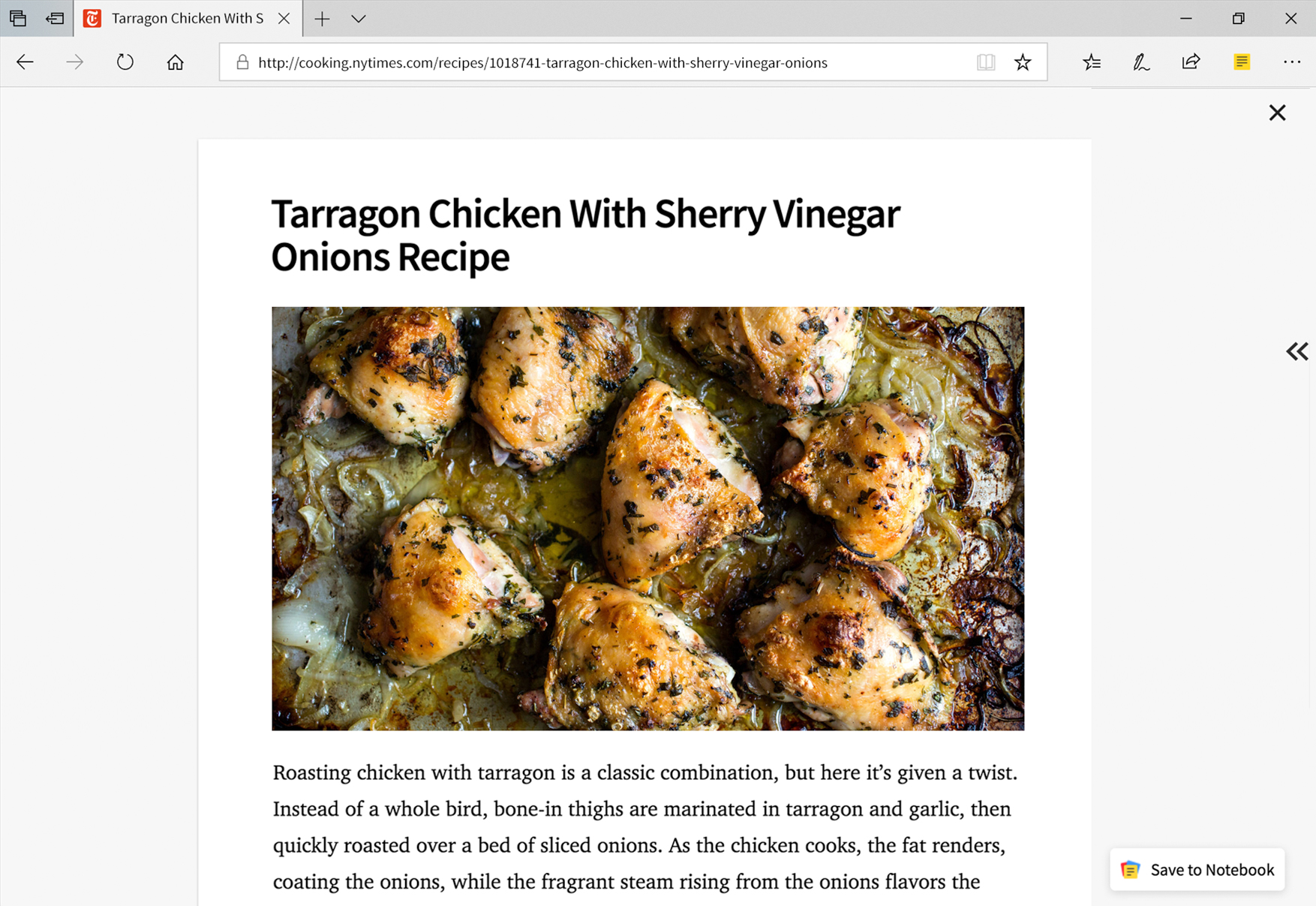Viewport: 1316px width, 906px height.
Task: Show tabs you've set aside
Action: point(18,19)
